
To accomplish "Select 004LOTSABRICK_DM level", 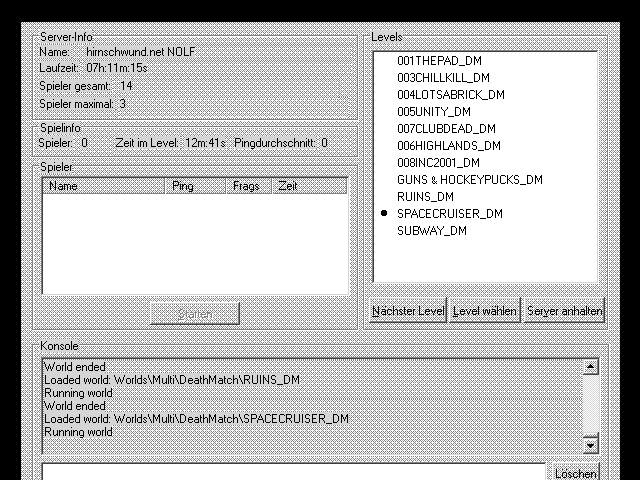I will 451,95.
